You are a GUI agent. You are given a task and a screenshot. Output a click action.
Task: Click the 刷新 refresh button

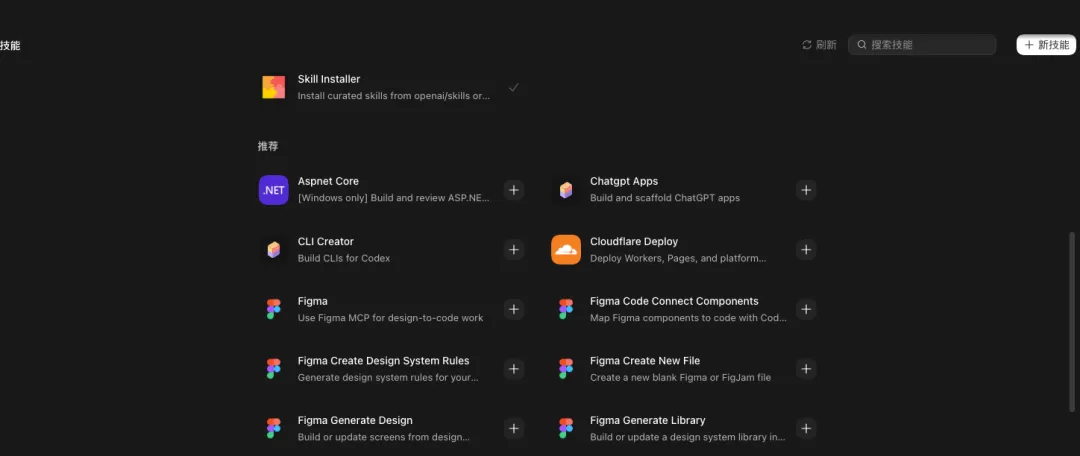[x=820, y=45]
